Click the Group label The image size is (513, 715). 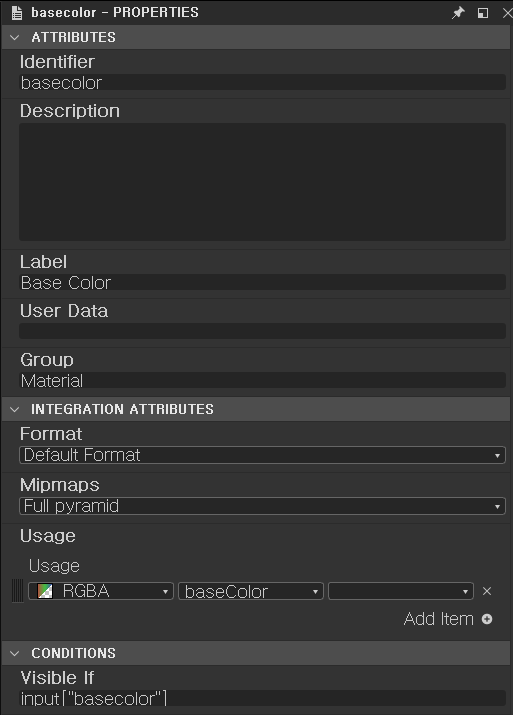pyautogui.click(x=47, y=360)
